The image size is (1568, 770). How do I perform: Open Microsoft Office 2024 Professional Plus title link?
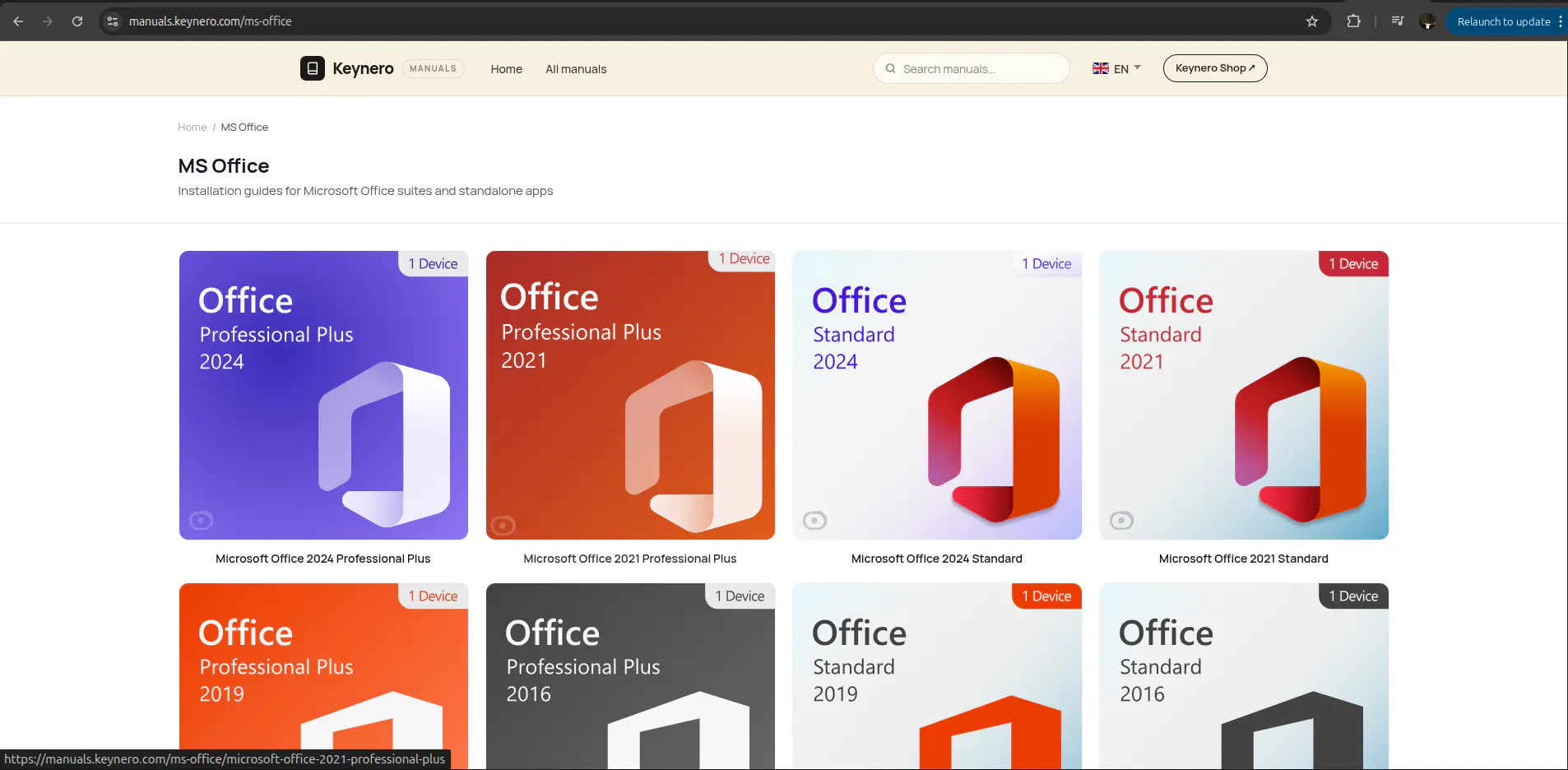click(323, 559)
